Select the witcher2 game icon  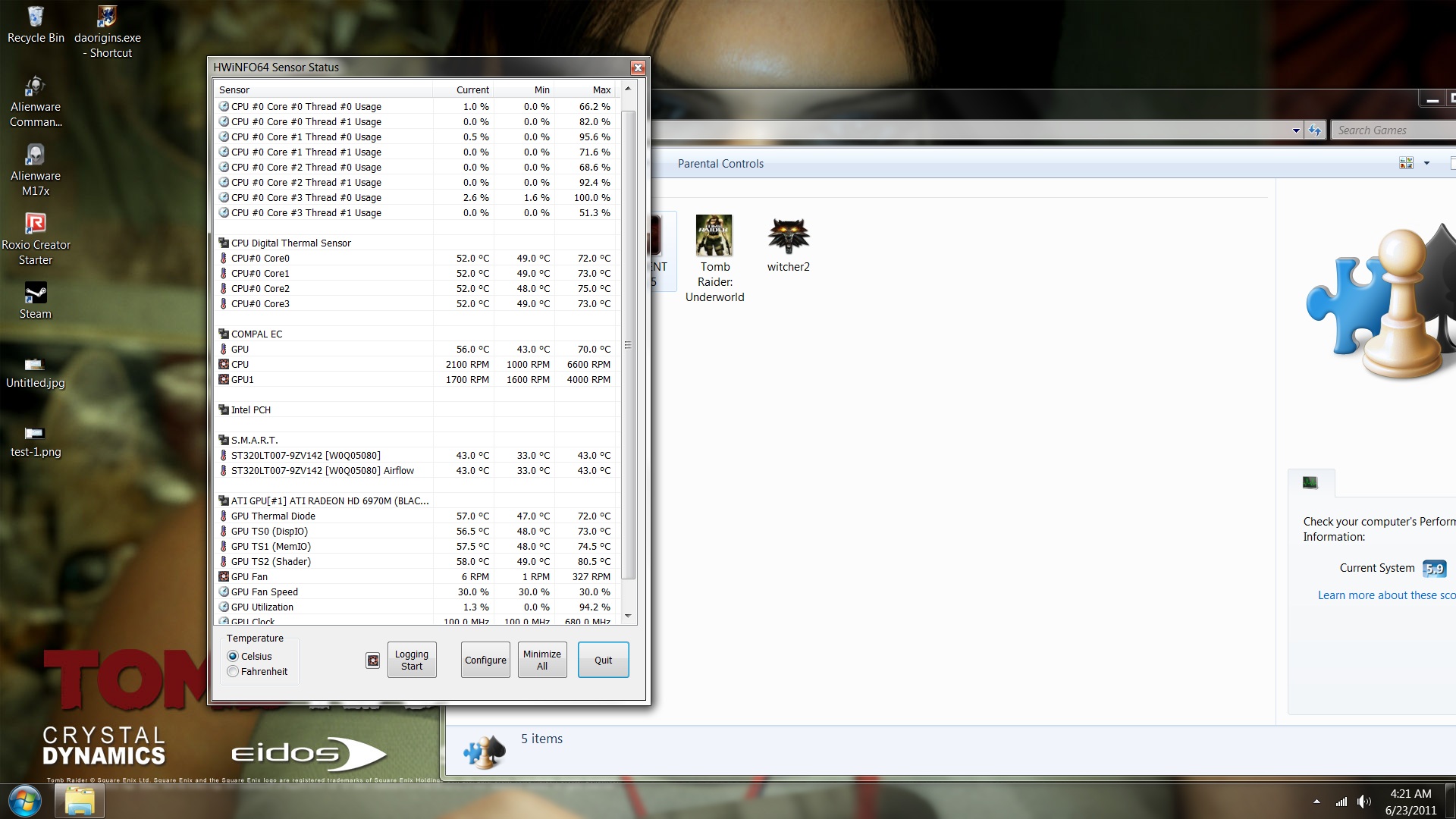tap(788, 244)
